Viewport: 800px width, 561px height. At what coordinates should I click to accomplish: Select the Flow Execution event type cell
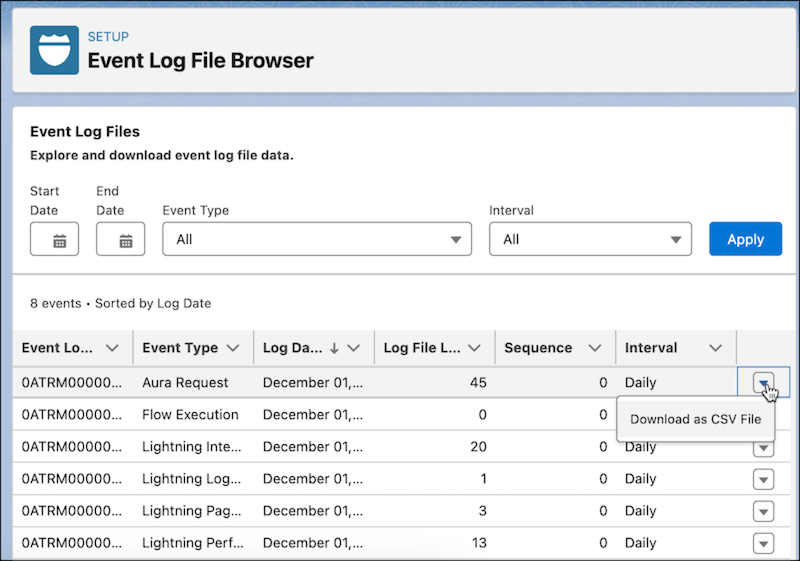click(x=191, y=415)
